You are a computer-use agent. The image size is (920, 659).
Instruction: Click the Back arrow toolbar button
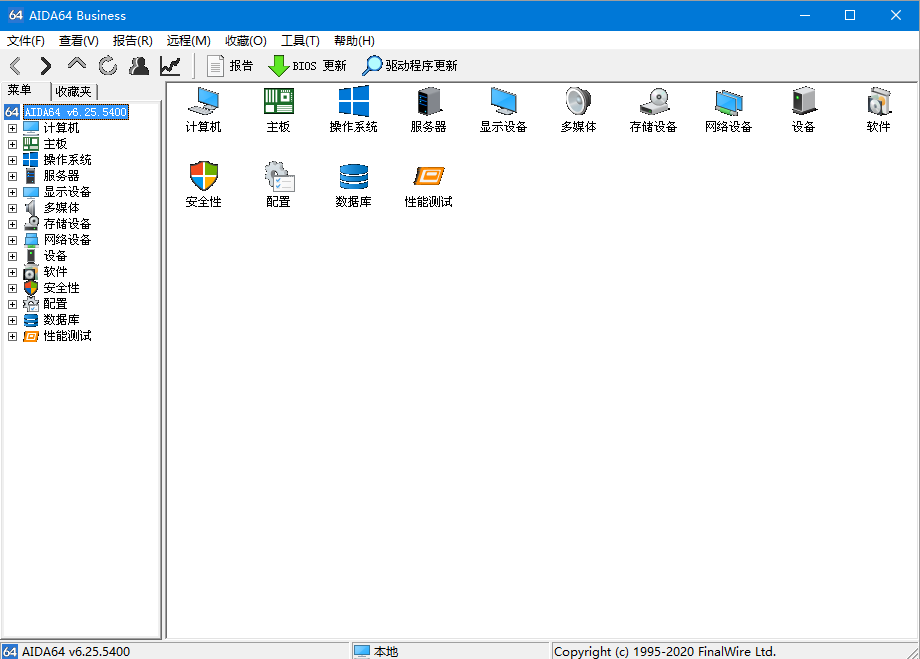(x=16, y=66)
